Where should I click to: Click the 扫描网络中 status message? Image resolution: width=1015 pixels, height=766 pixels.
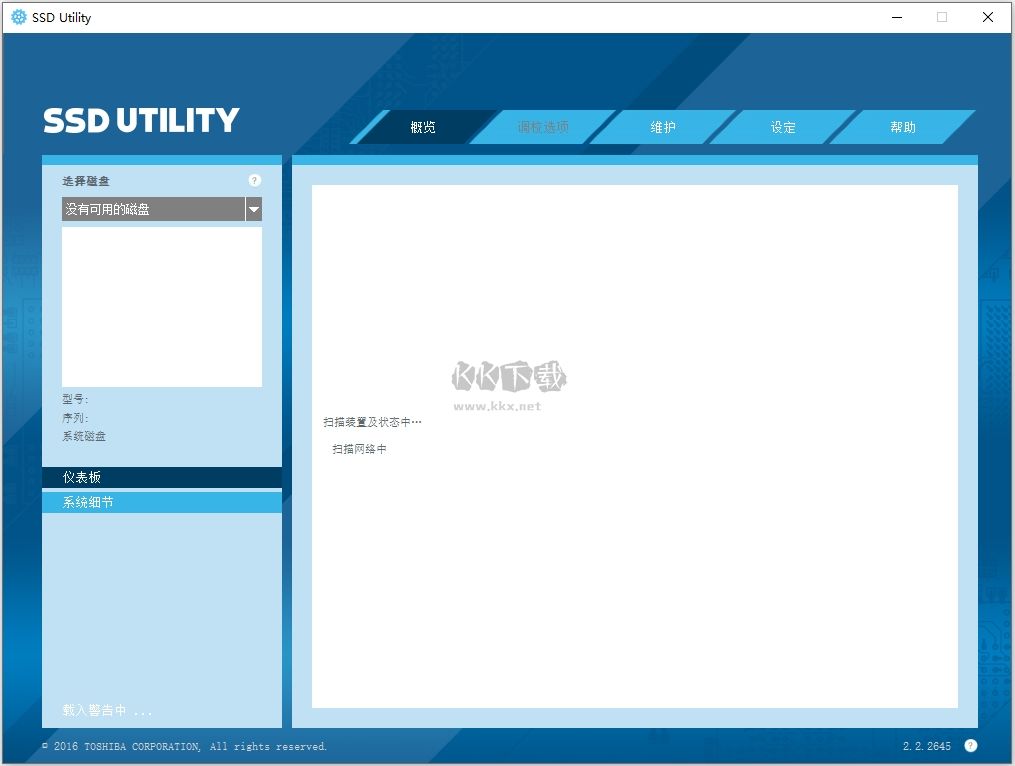(x=362, y=449)
